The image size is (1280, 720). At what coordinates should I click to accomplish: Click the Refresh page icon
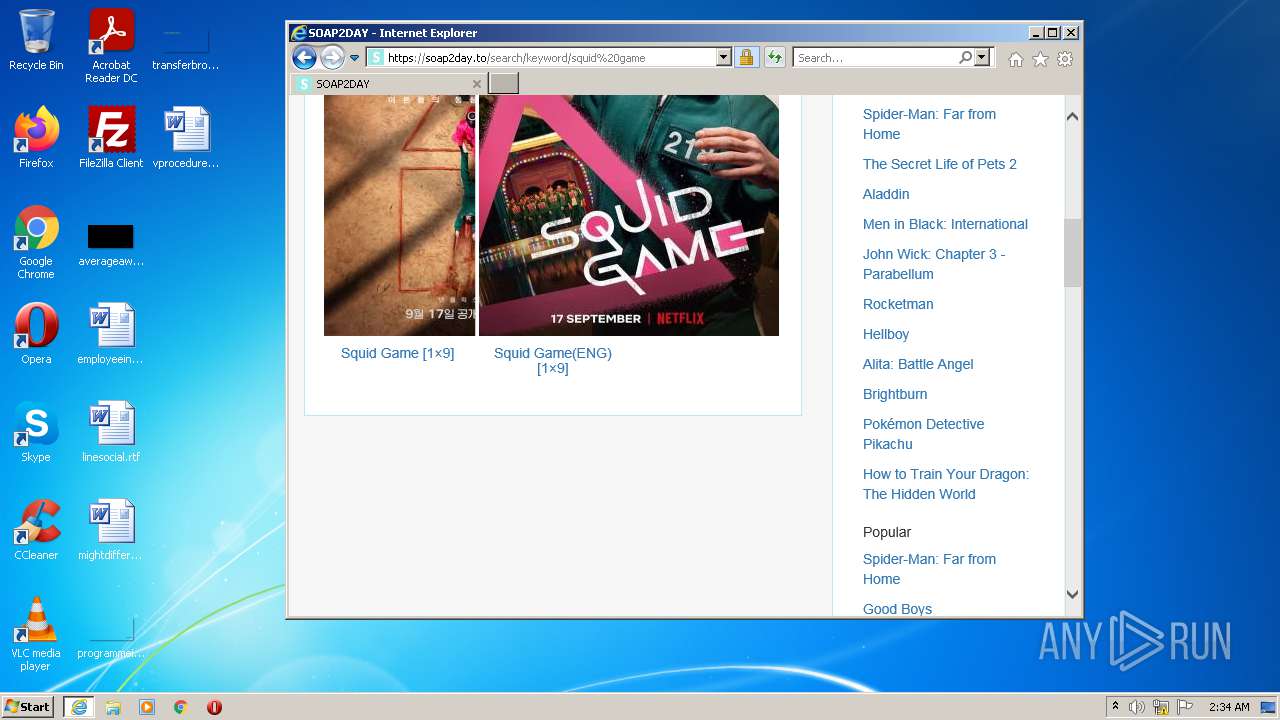pos(774,58)
